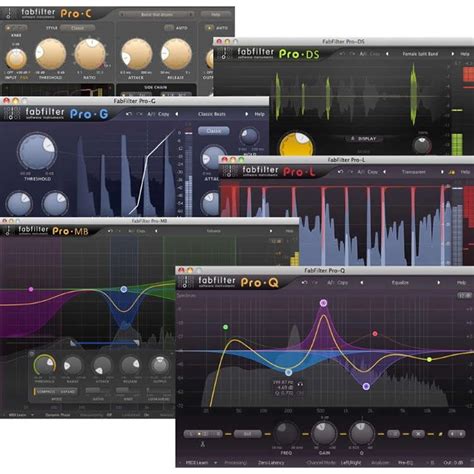
Task: Open Help menu in Pro-G
Action: coord(259,114)
